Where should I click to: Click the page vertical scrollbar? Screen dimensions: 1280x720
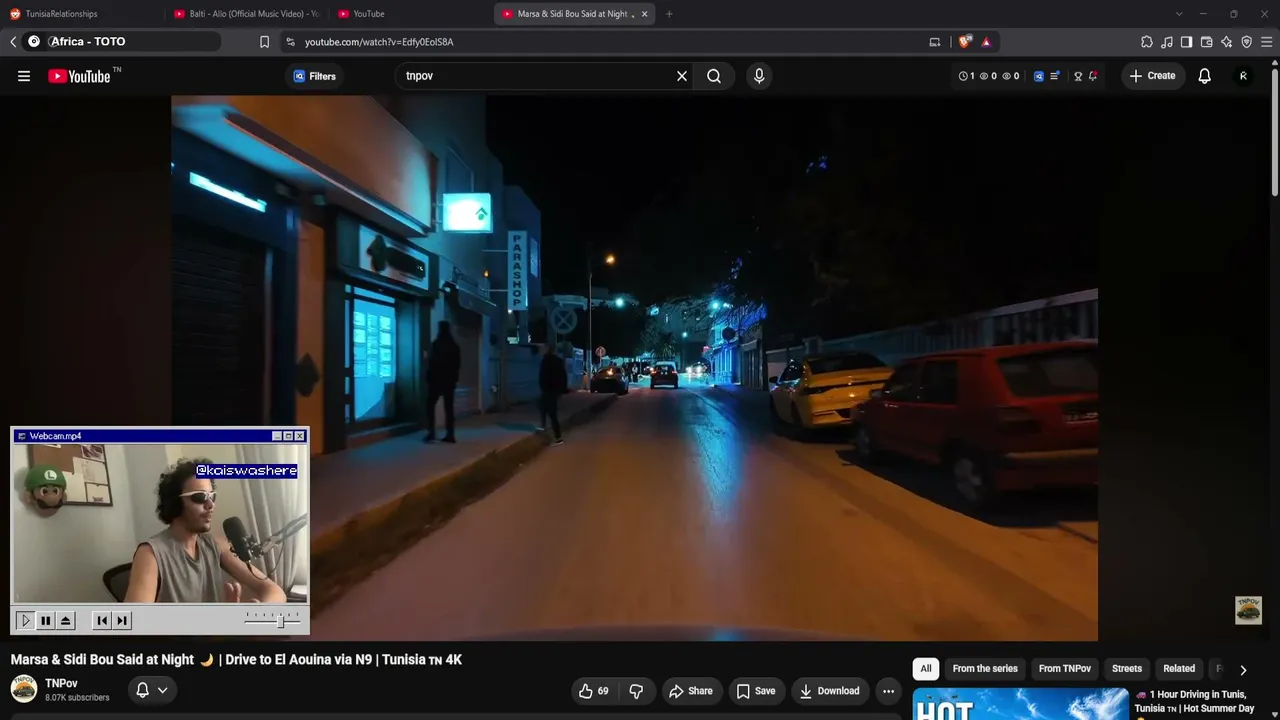(x=1274, y=130)
